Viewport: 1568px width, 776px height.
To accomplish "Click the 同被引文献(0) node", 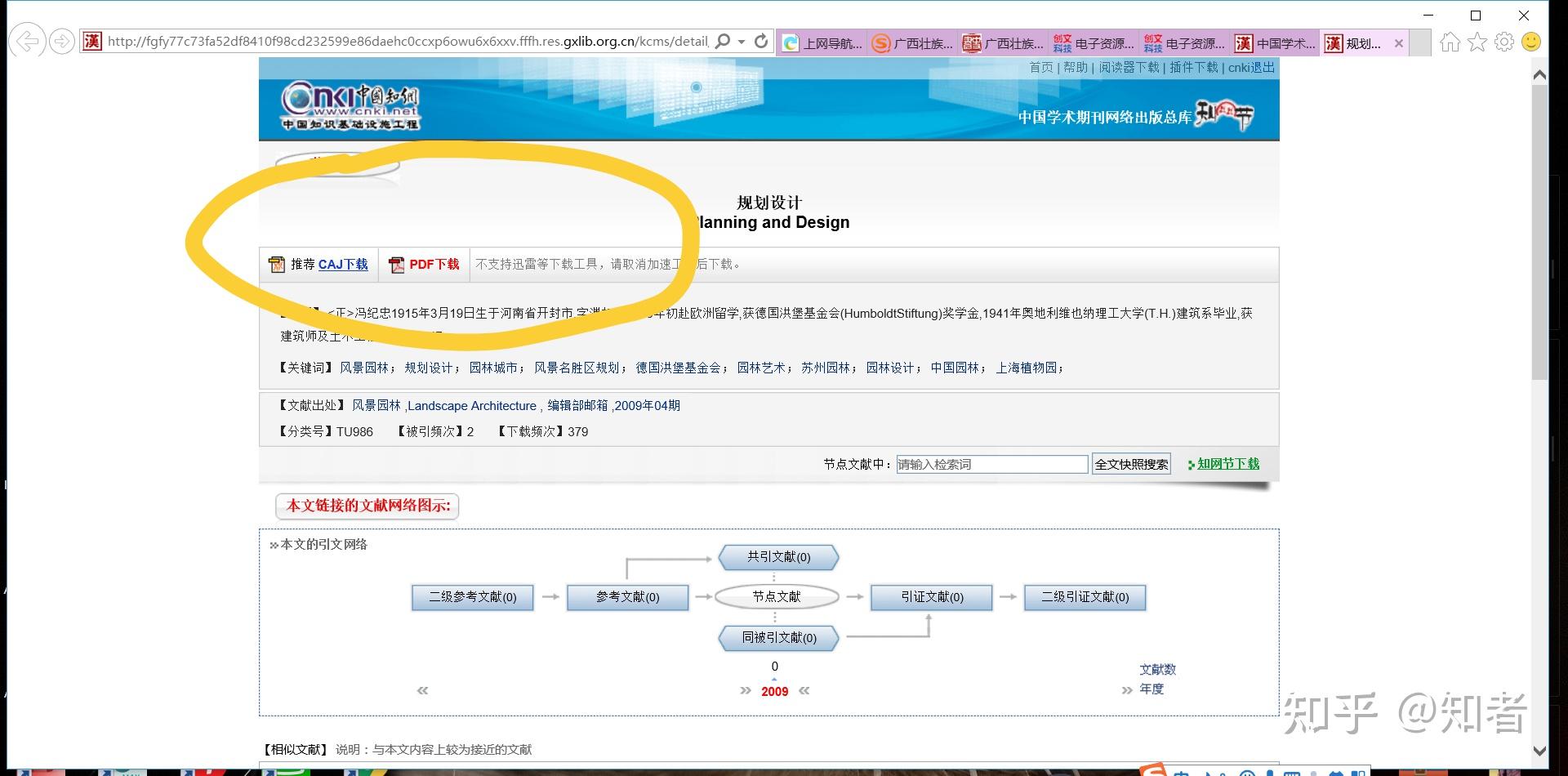I will click(x=778, y=638).
